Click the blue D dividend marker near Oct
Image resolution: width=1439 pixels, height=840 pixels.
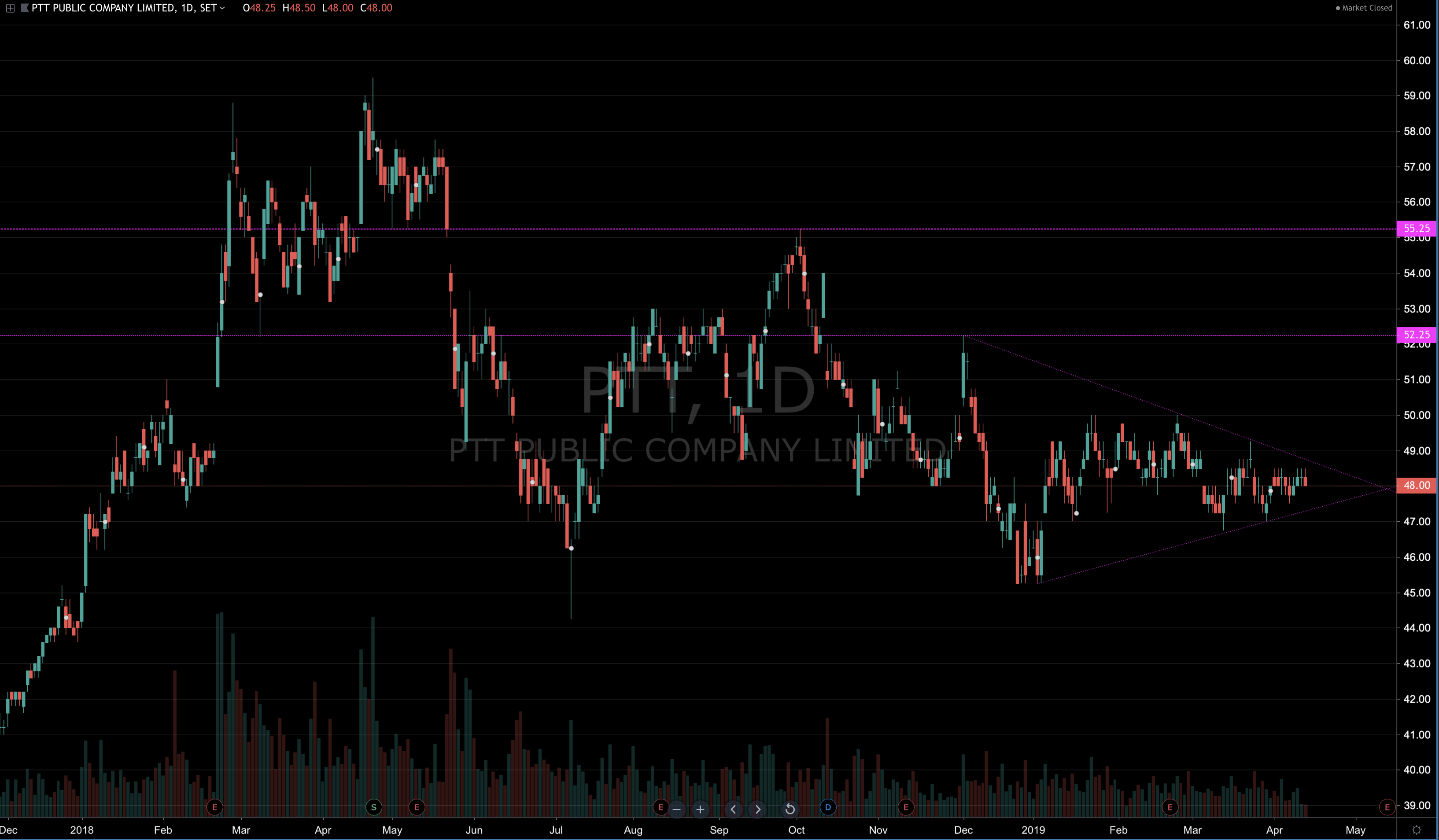pyautogui.click(x=827, y=807)
